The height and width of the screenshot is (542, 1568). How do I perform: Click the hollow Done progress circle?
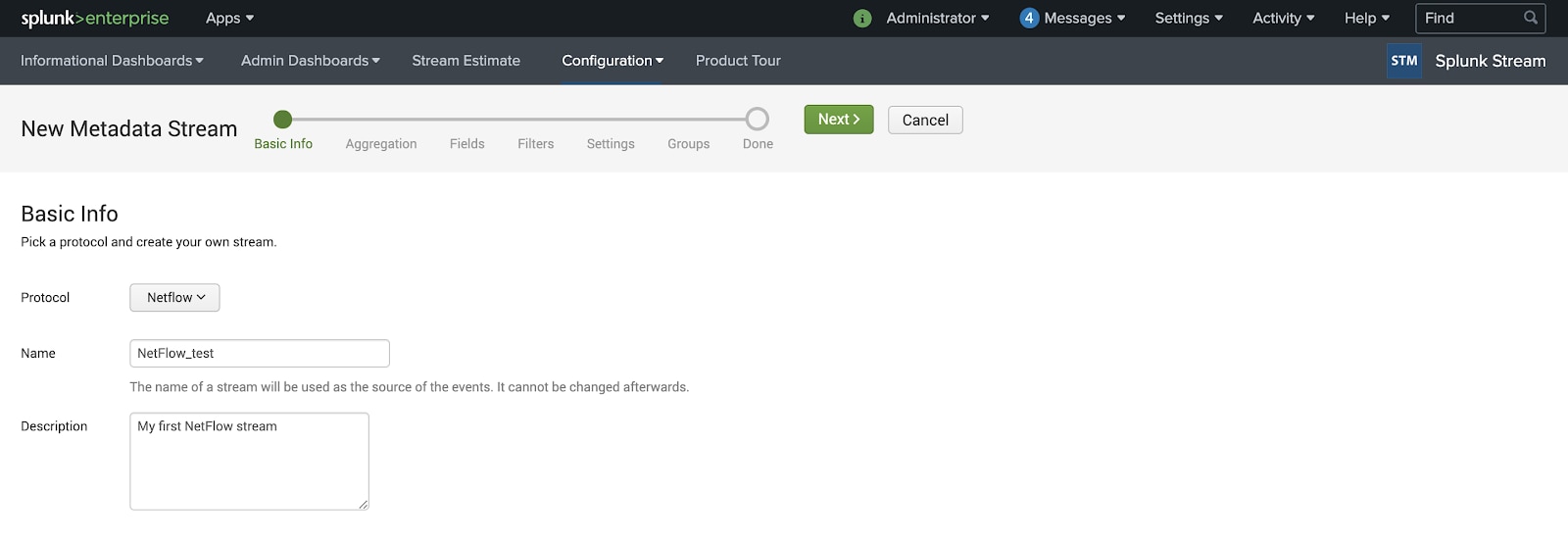(757, 120)
